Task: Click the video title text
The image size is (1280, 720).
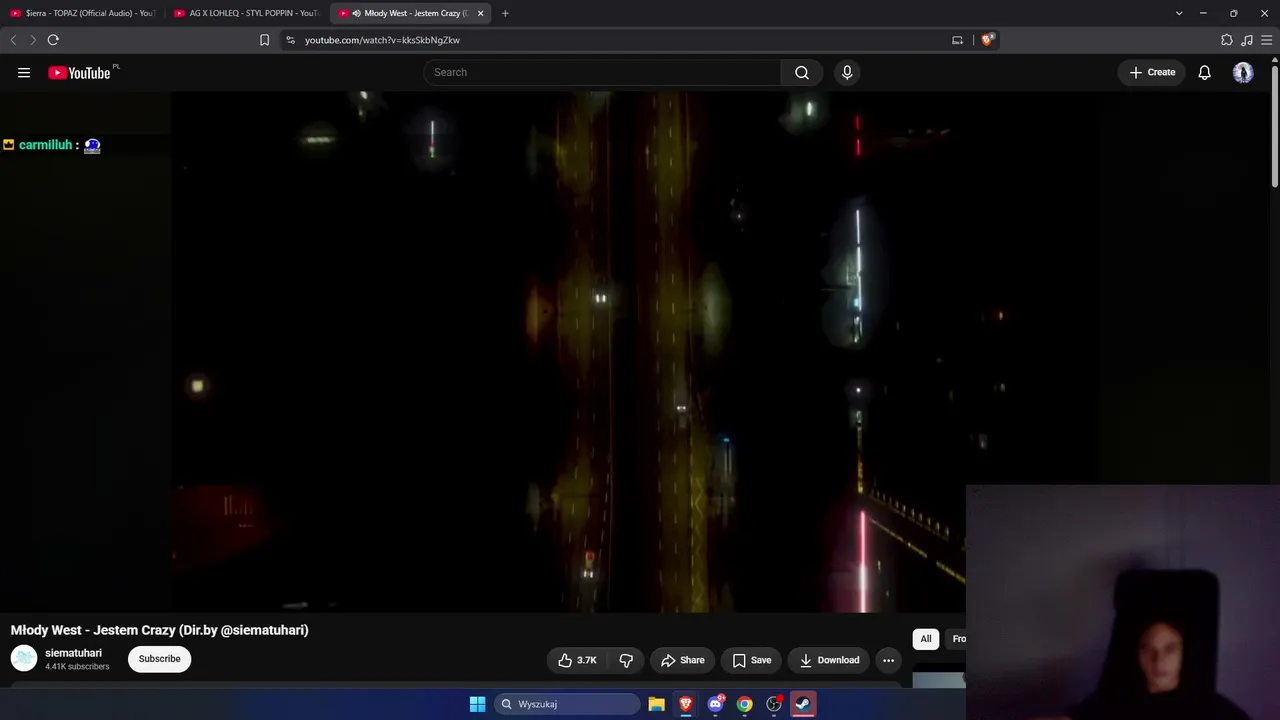Action: pyautogui.click(x=160, y=630)
